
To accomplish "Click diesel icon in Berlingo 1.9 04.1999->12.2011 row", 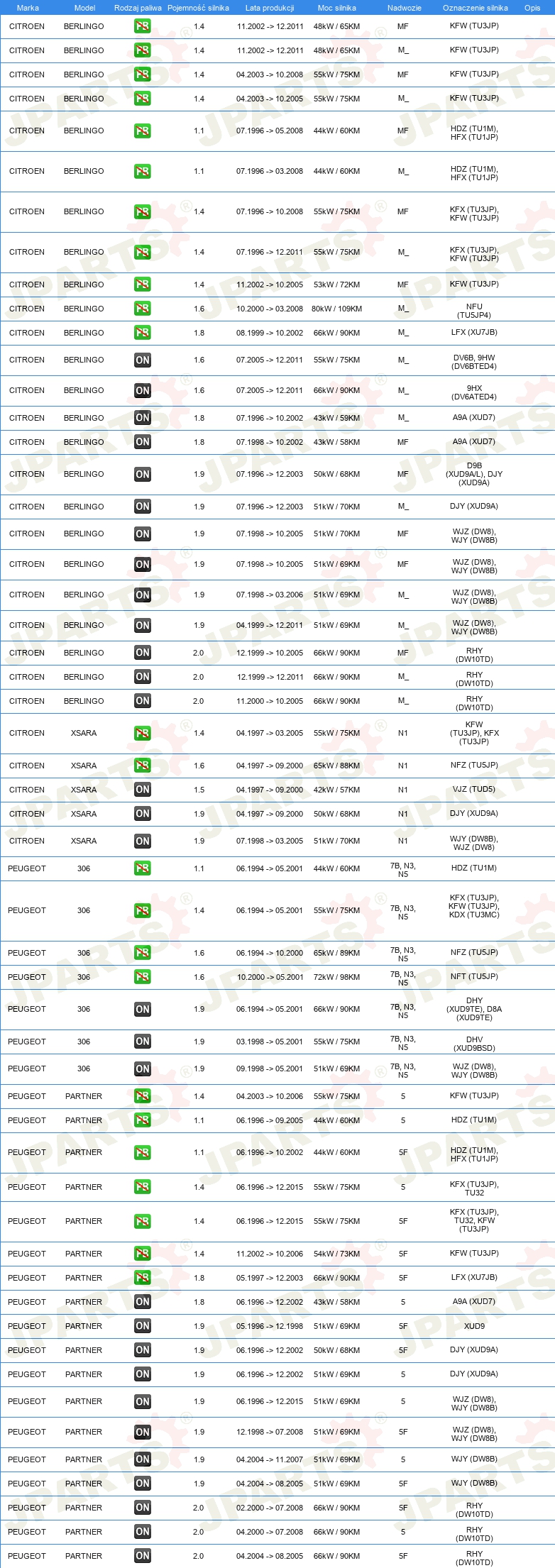I will tap(143, 625).
